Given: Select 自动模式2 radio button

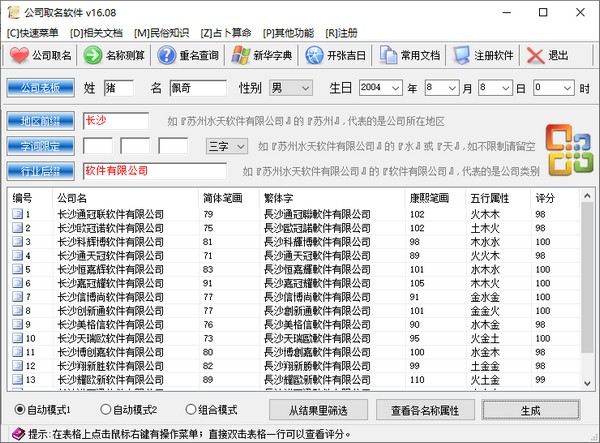Looking at the screenshot, I should [106, 410].
